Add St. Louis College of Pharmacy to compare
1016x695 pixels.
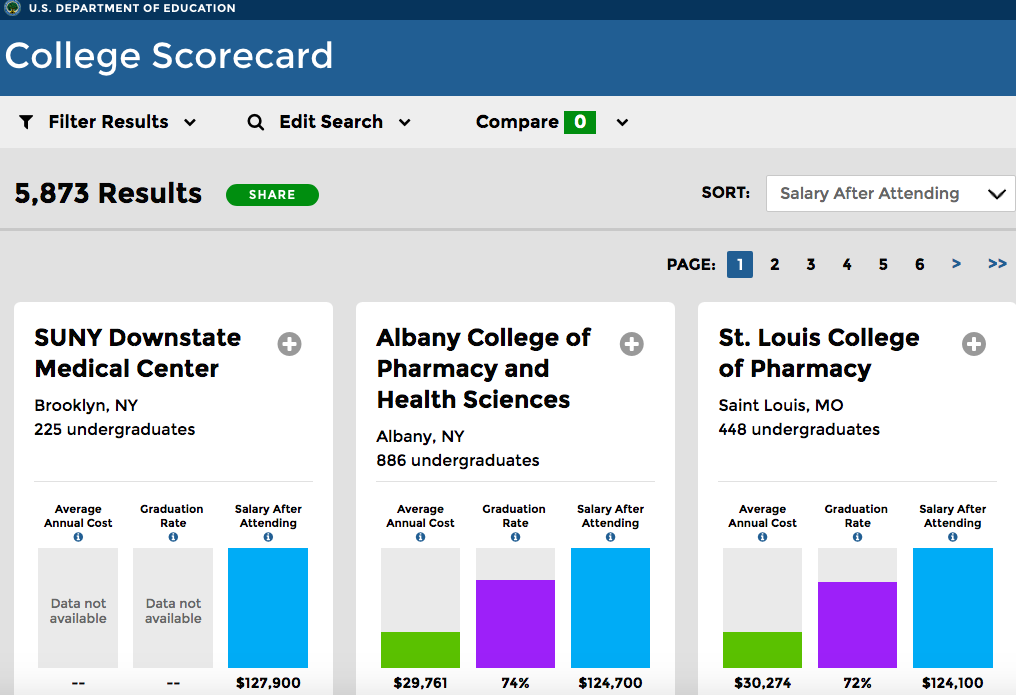pyautogui.click(x=974, y=344)
